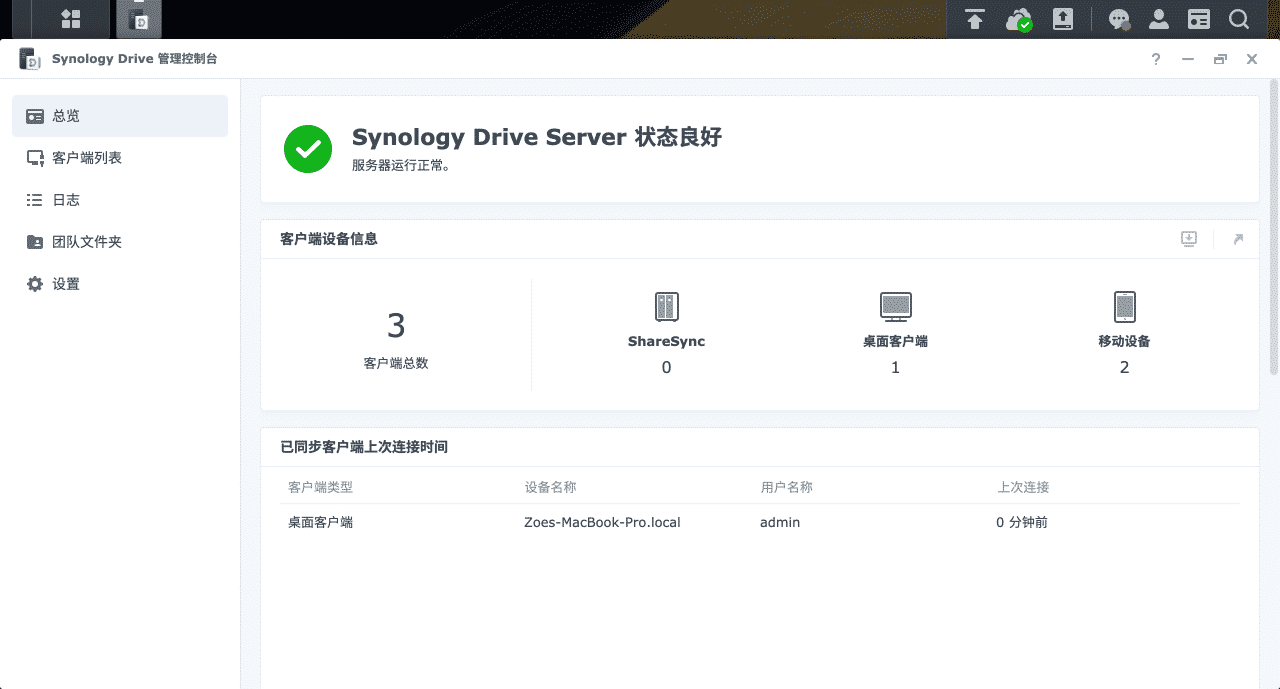Click the client total number 3
1280x689 pixels.
[x=396, y=326]
